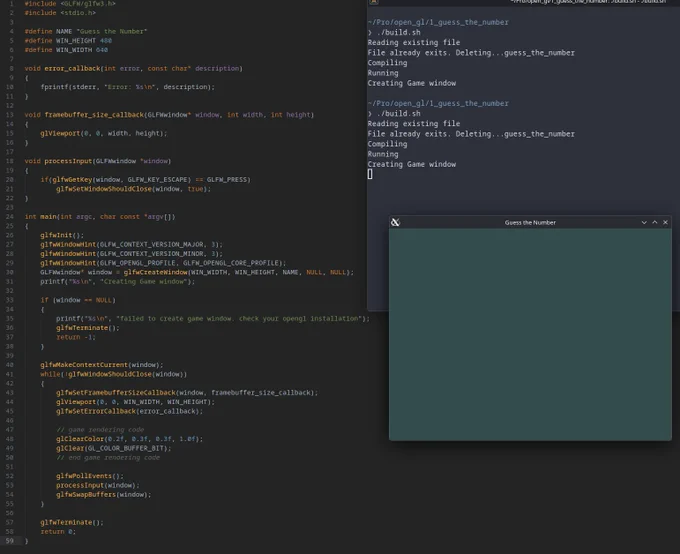Click 'glViewport(0, 0, width, height);' line
Image resolution: width=680 pixels, height=554 pixels.
104,134
